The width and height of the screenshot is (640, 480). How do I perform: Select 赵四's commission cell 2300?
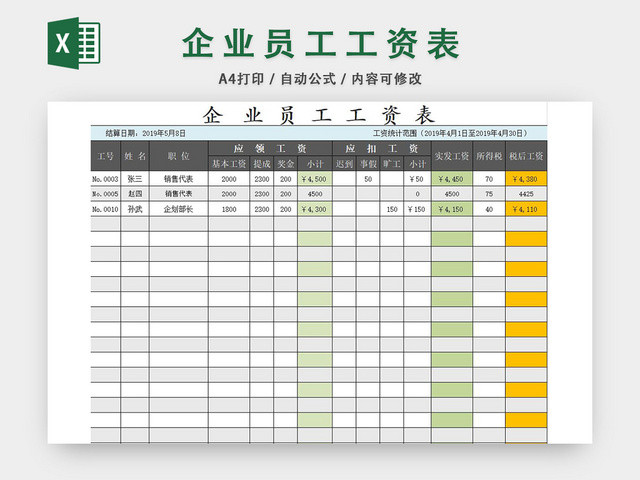click(262, 194)
